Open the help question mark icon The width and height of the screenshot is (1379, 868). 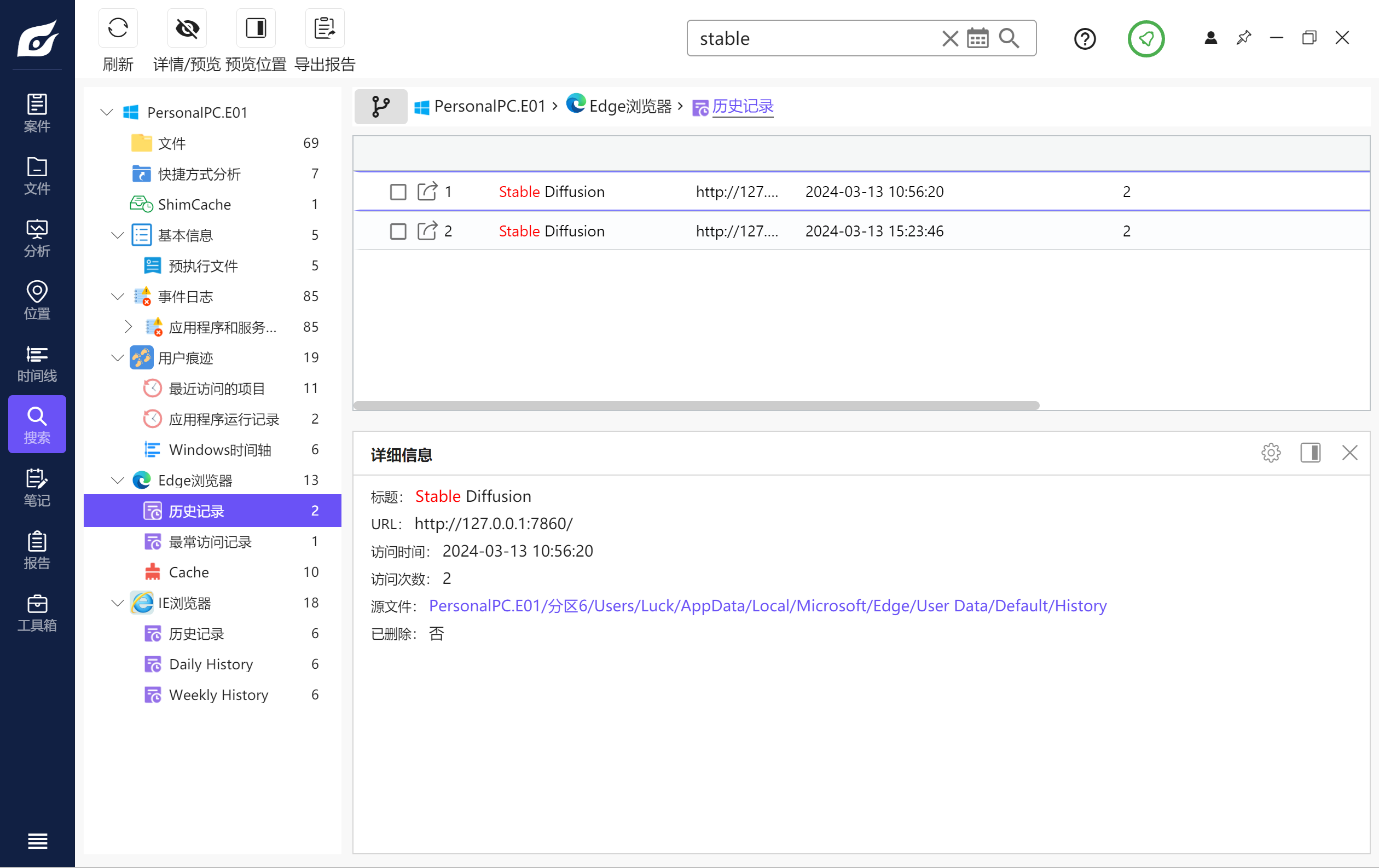[1085, 39]
